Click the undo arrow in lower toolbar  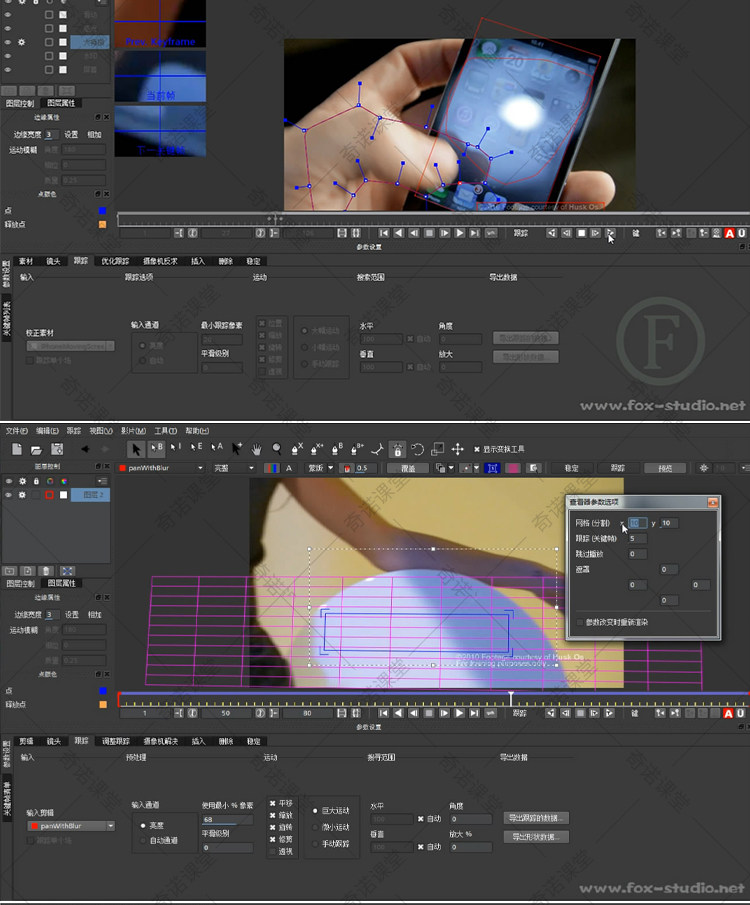coord(85,449)
